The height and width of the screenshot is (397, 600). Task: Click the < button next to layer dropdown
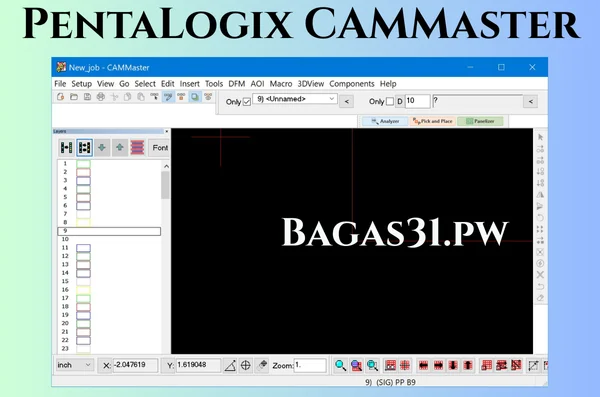(347, 101)
